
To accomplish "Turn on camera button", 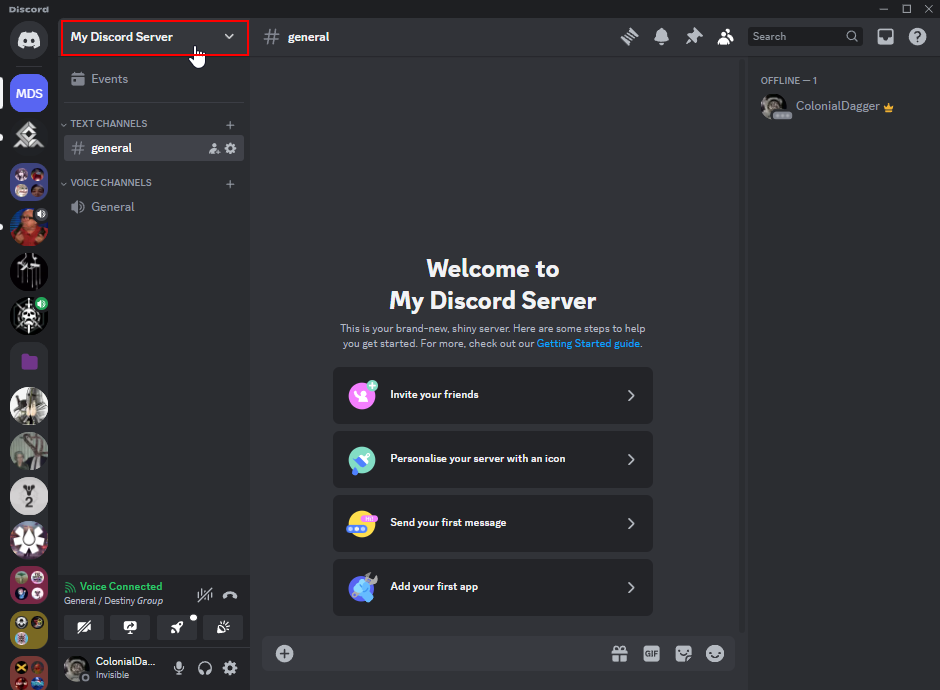I will (x=84, y=628).
